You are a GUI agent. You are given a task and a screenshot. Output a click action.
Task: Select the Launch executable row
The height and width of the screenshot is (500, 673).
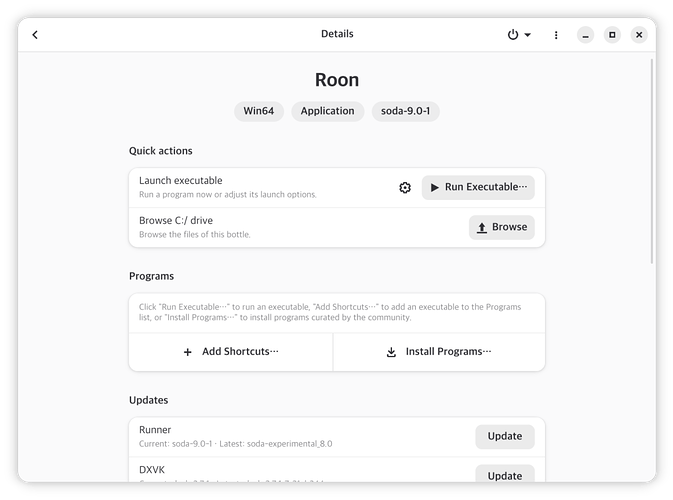click(x=337, y=188)
